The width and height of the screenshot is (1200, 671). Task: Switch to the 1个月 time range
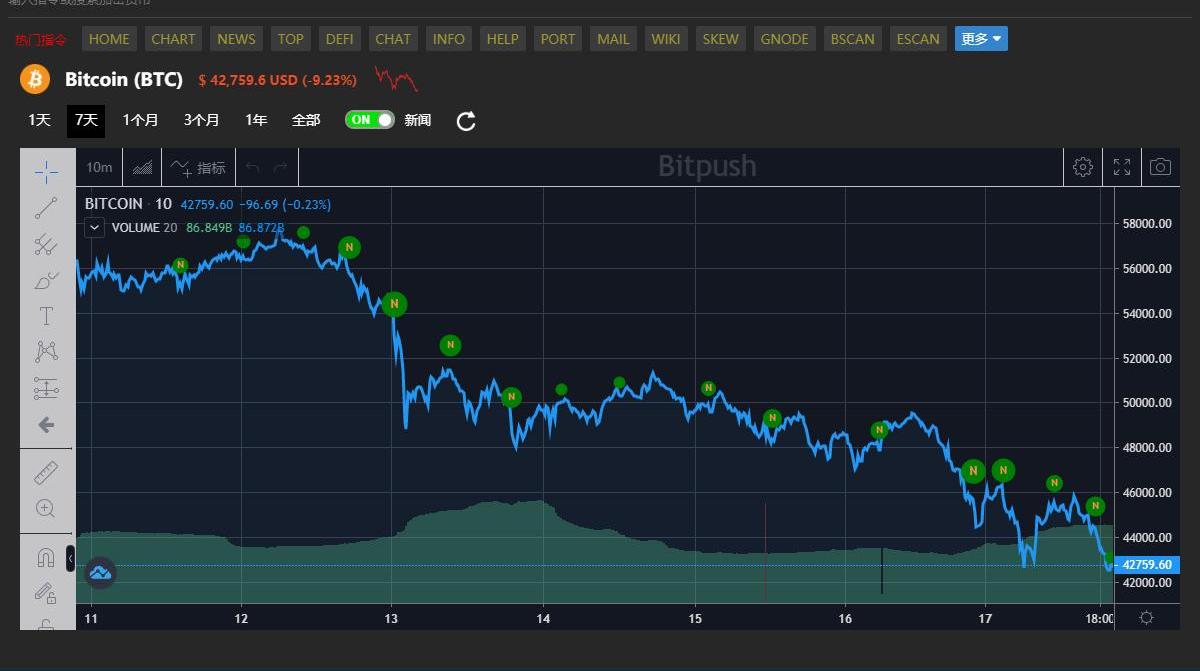(x=140, y=120)
